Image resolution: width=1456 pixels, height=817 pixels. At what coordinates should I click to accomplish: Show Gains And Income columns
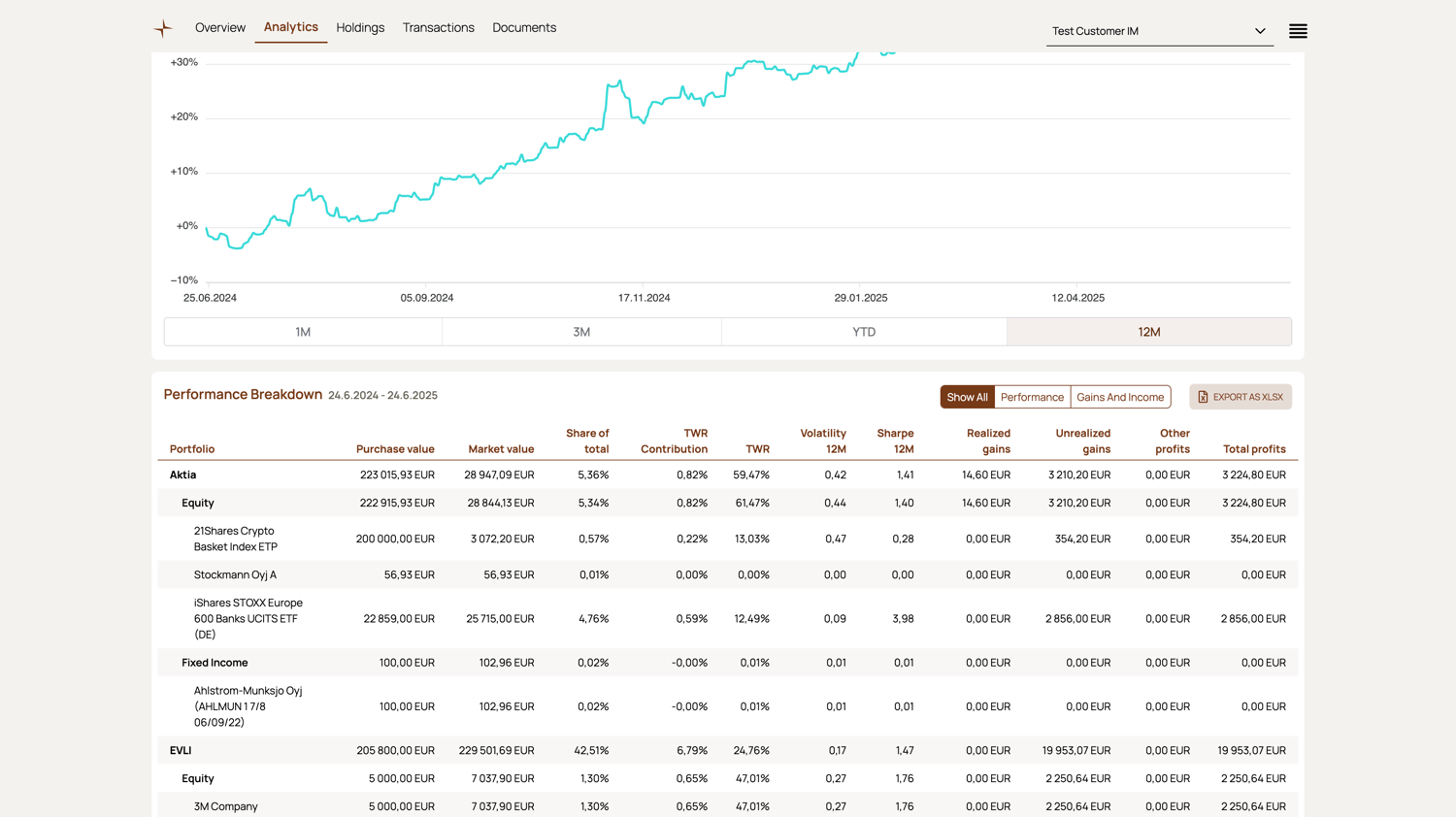click(1119, 397)
